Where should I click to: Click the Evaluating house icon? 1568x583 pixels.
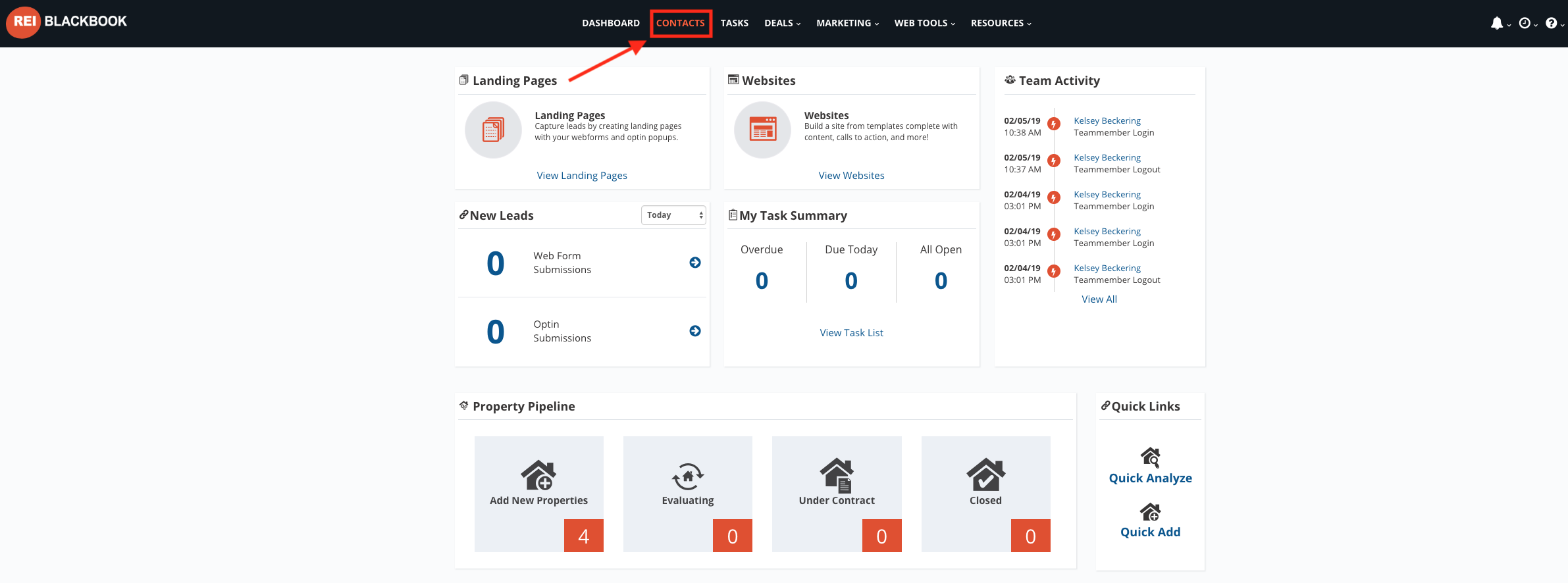(688, 476)
